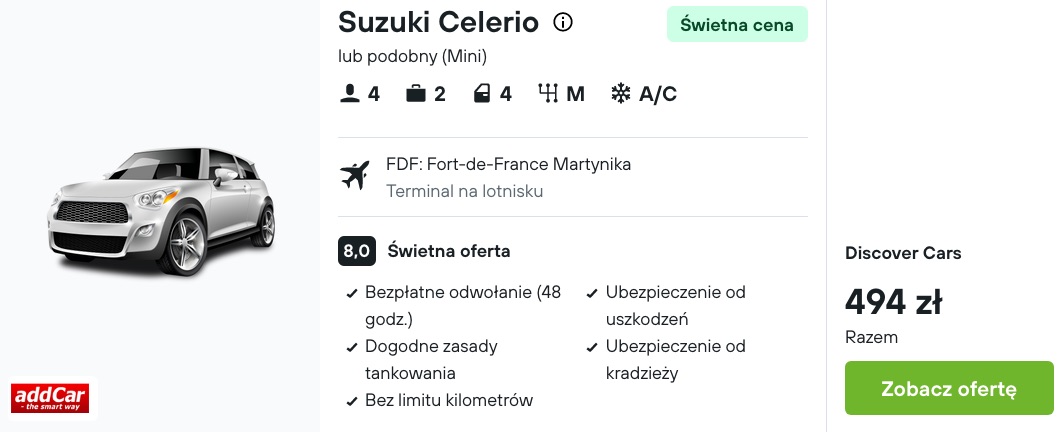Image resolution: width=1062 pixels, height=432 pixels.
Task: Click the 494 zł total price
Action: pos(893,302)
